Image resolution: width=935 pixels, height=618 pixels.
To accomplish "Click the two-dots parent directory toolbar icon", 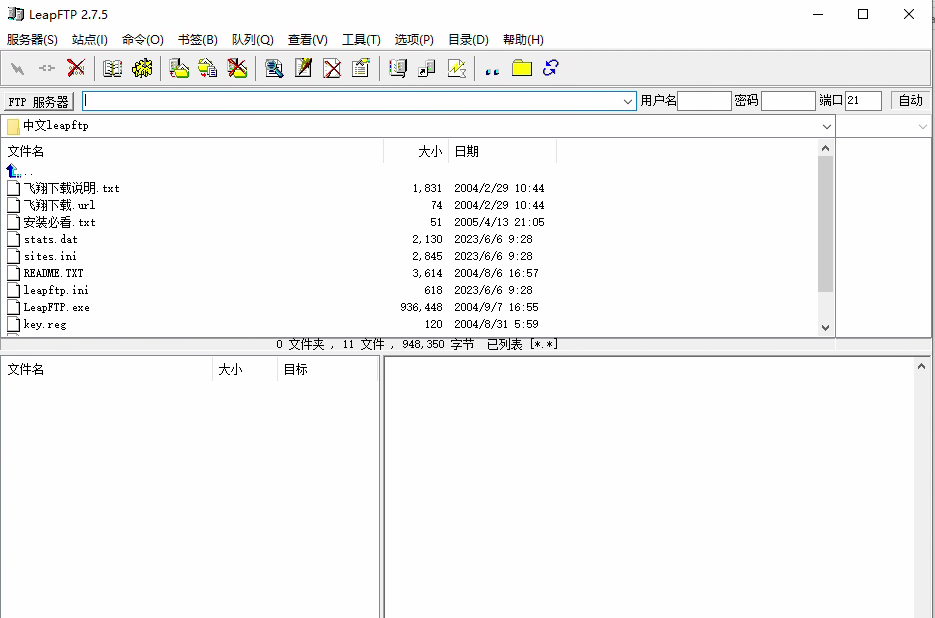I will pos(492,70).
